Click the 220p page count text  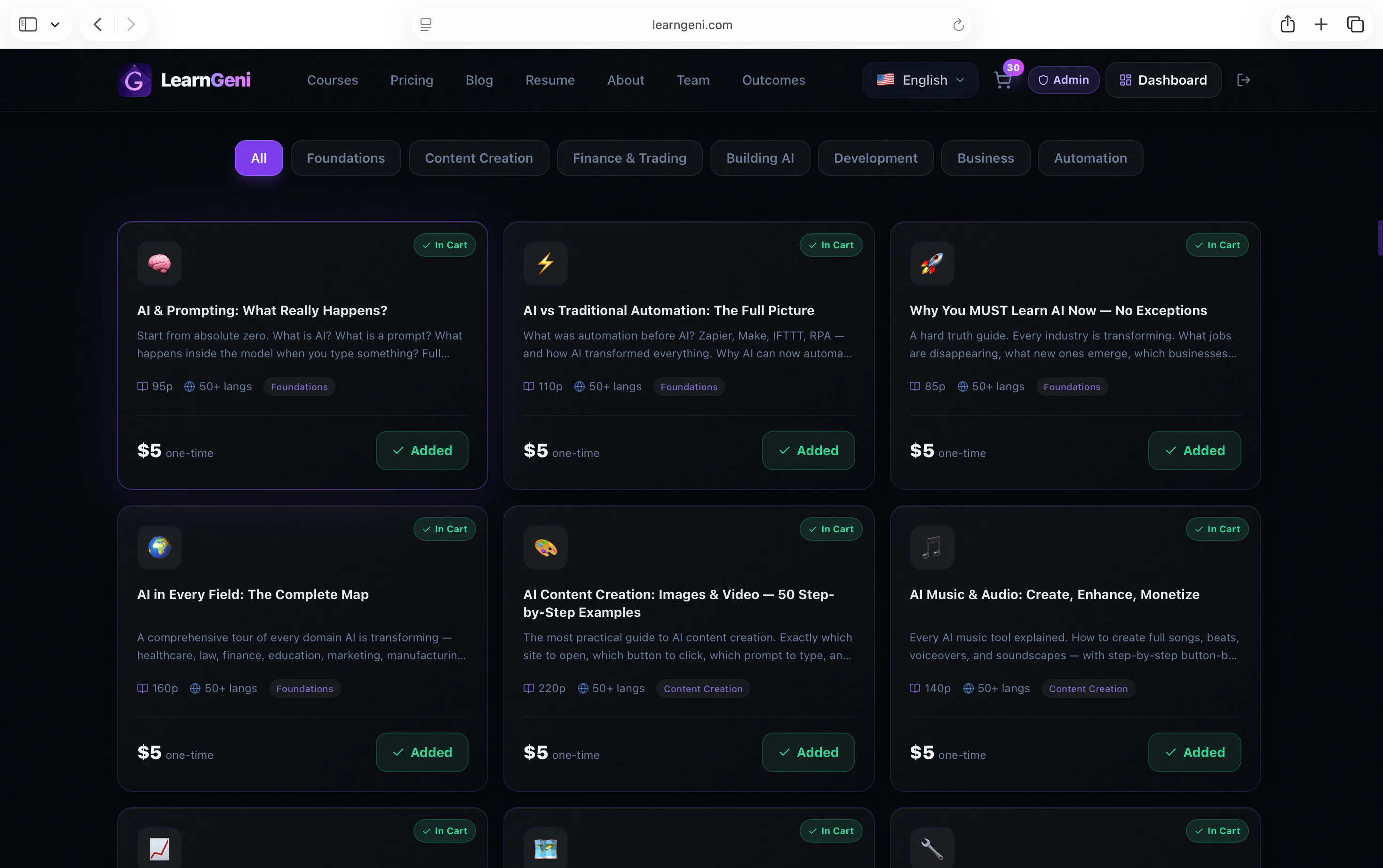click(x=551, y=688)
